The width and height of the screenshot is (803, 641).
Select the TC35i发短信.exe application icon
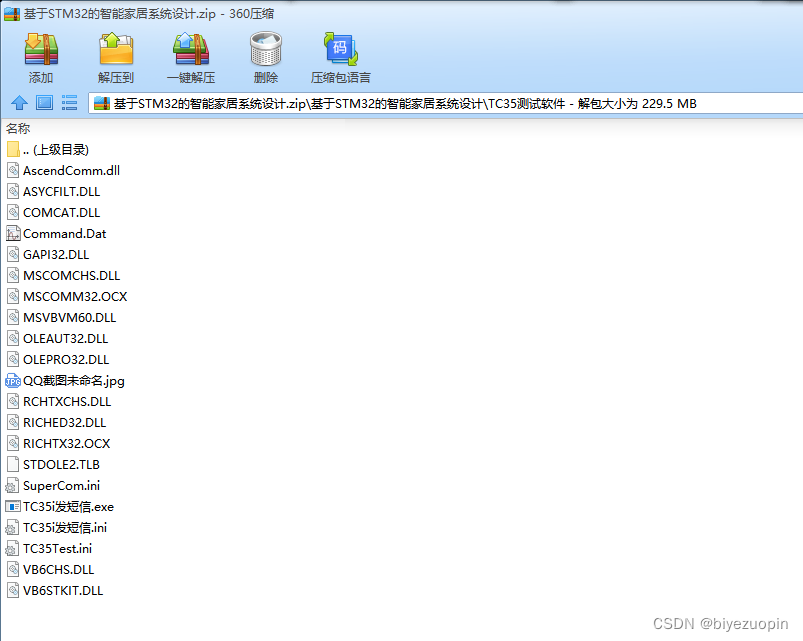pyautogui.click(x=13, y=506)
